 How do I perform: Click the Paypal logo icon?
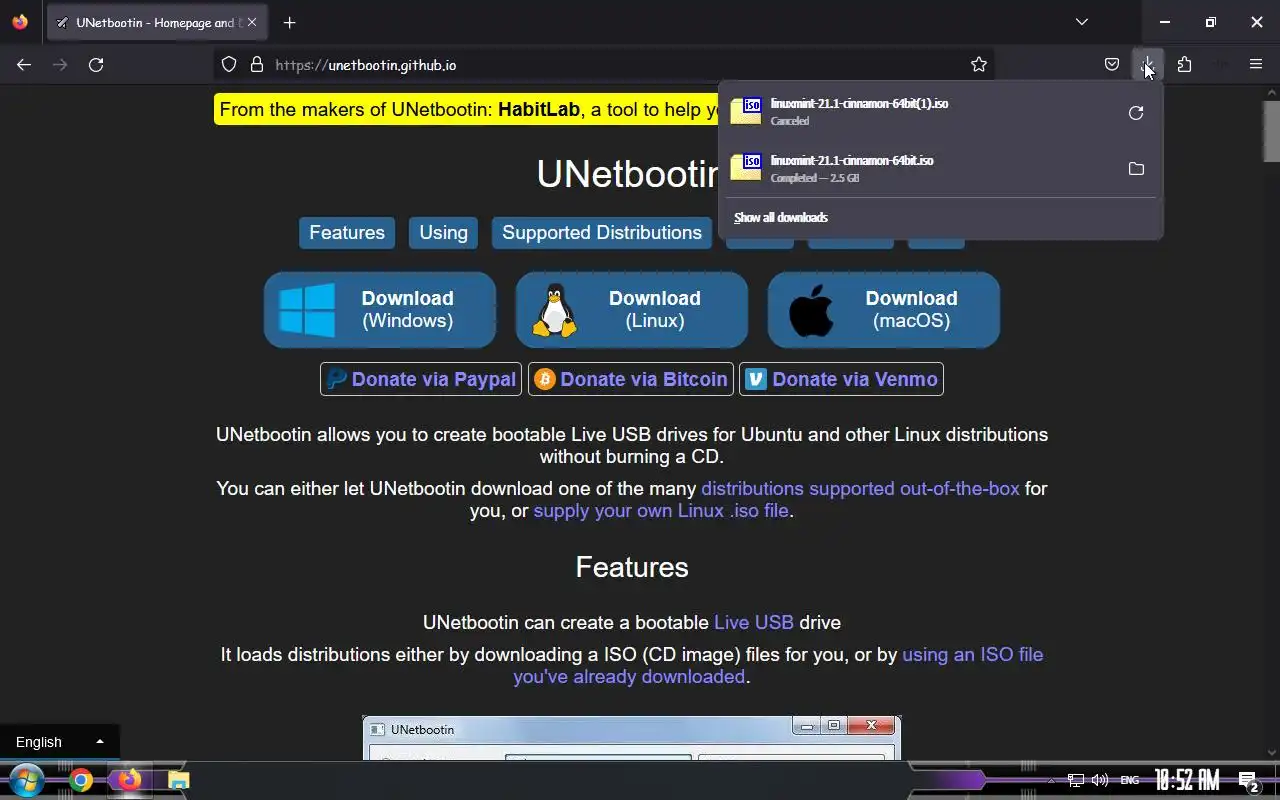(337, 379)
